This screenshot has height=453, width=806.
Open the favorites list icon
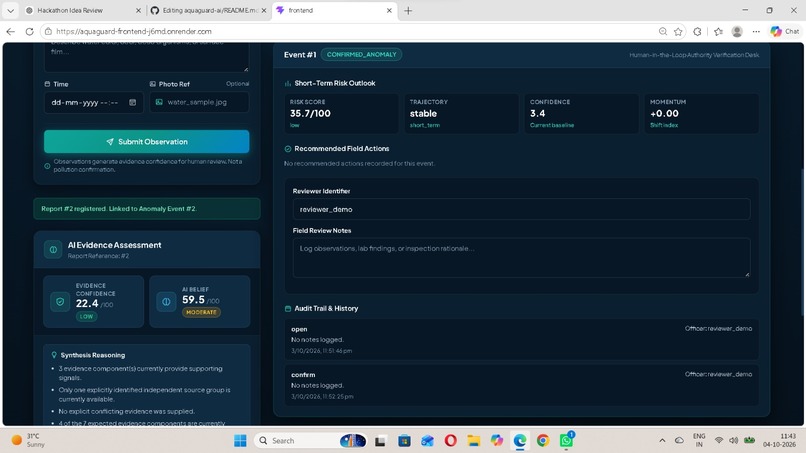pos(719,31)
